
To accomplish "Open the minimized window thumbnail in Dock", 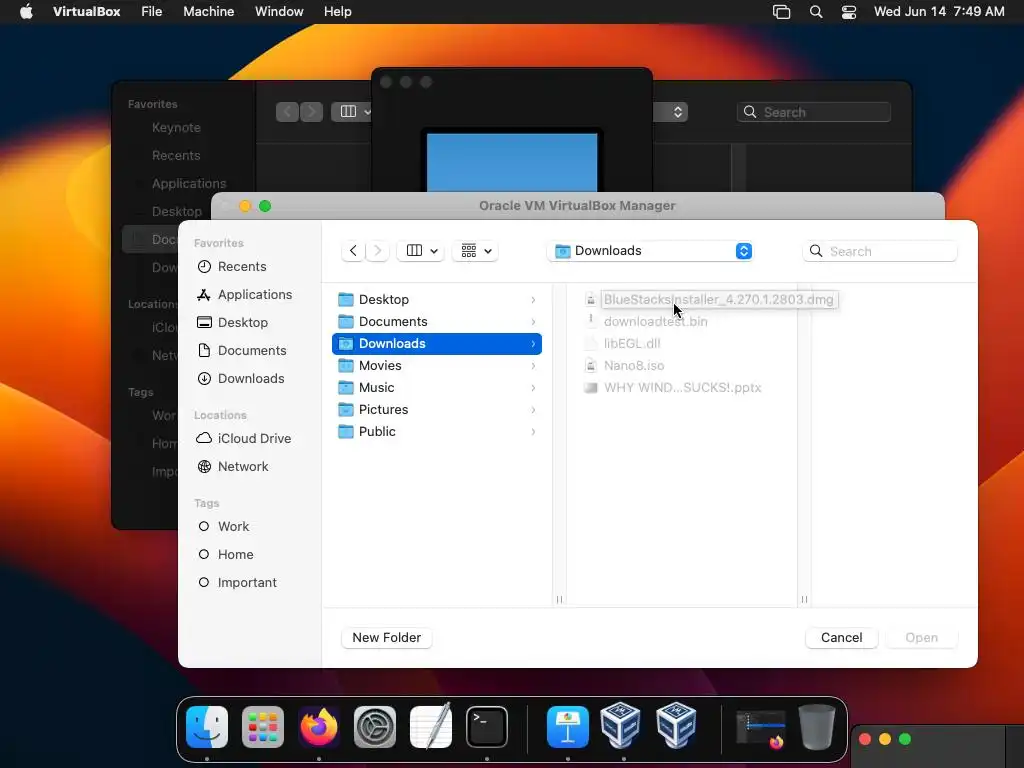I will tap(761, 729).
